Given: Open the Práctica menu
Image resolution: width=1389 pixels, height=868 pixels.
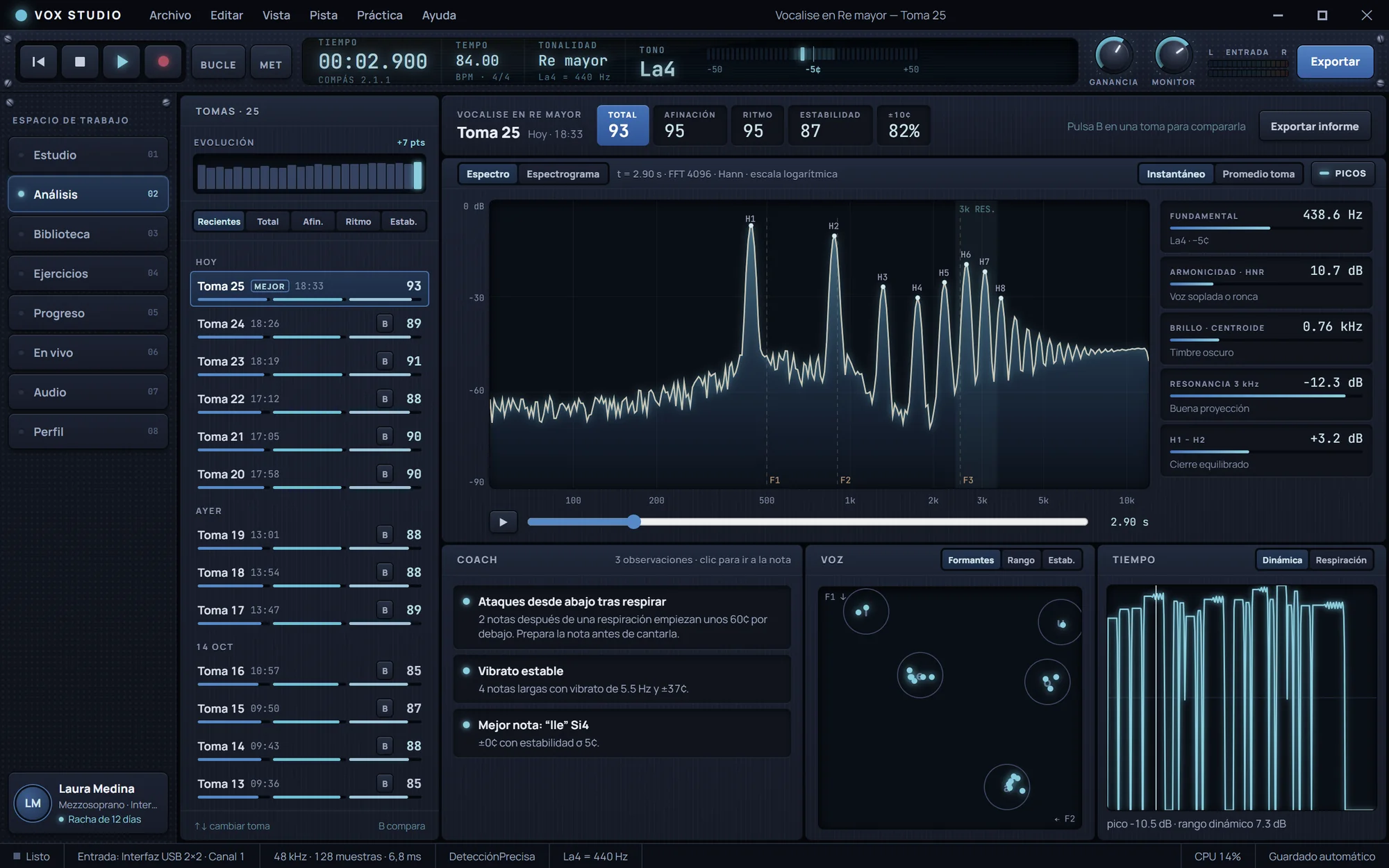Looking at the screenshot, I should pyautogui.click(x=380, y=15).
